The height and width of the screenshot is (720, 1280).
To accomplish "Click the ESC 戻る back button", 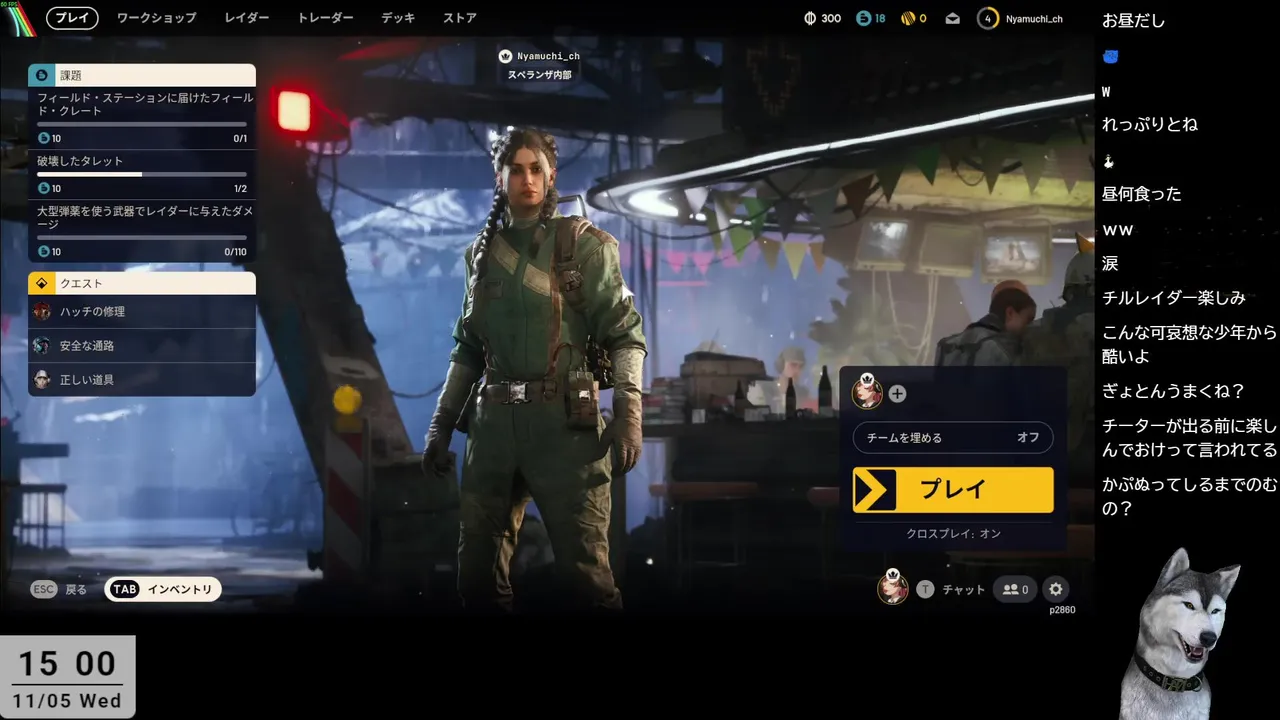I will [x=59, y=589].
